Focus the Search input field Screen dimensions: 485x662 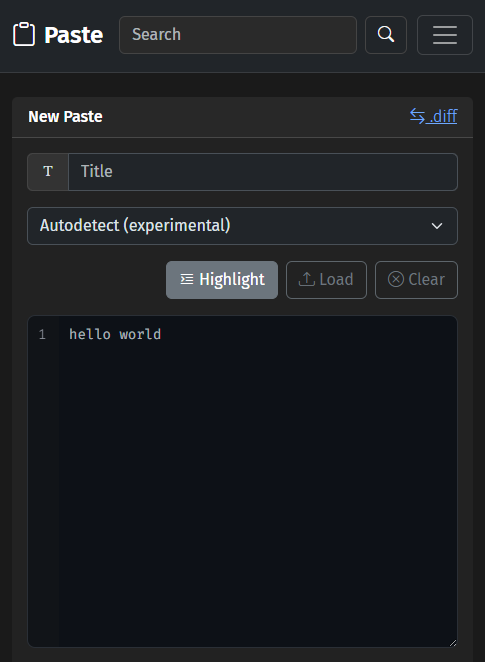tap(238, 35)
